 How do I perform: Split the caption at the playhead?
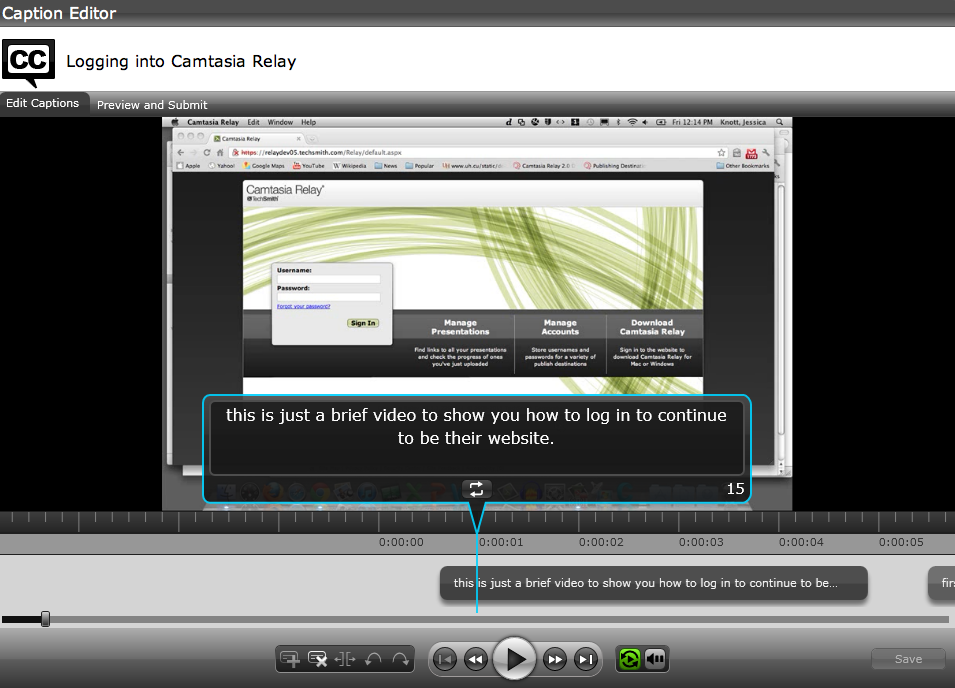[345, 659]
